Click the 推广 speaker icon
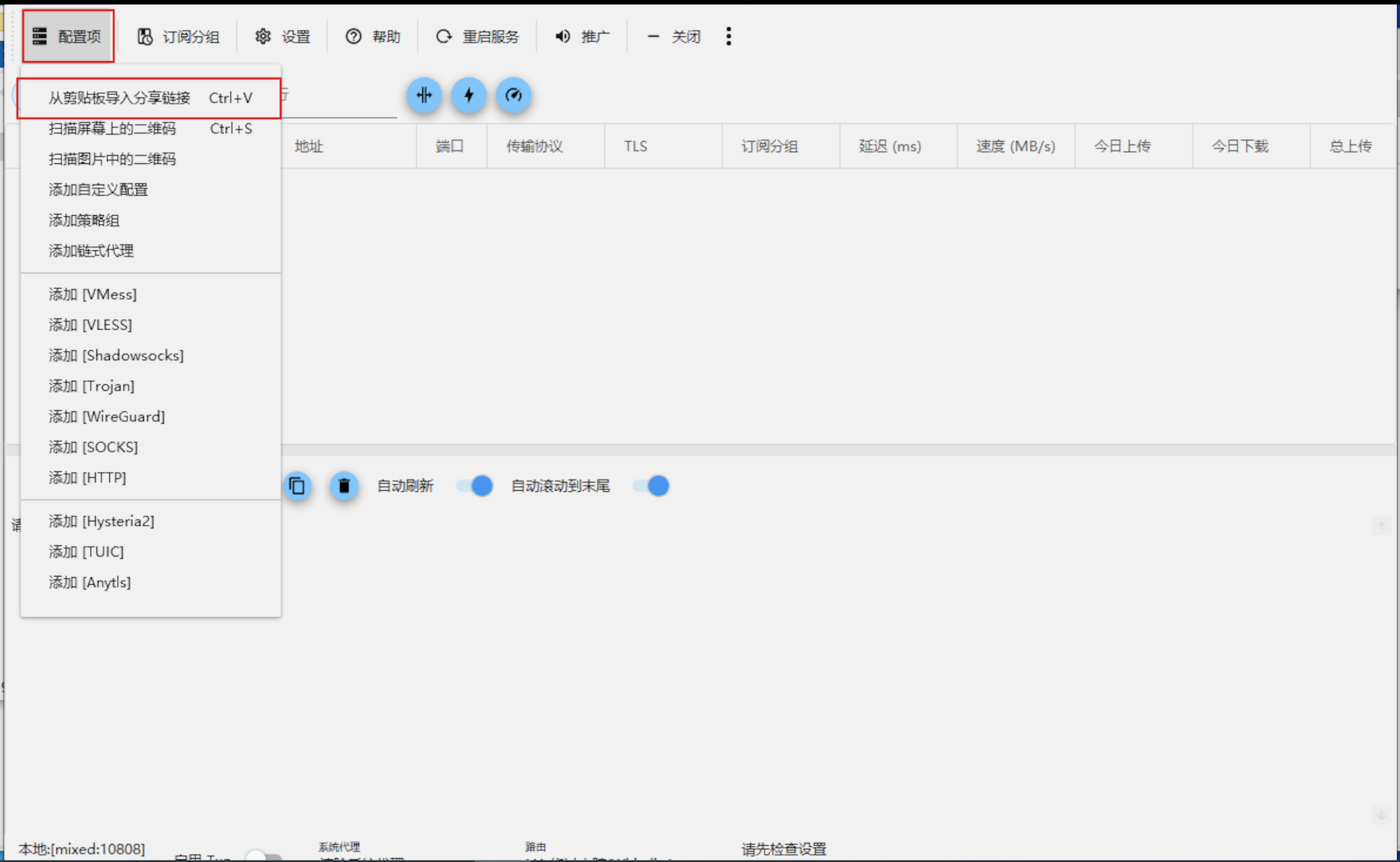 [x=581, y=36]
